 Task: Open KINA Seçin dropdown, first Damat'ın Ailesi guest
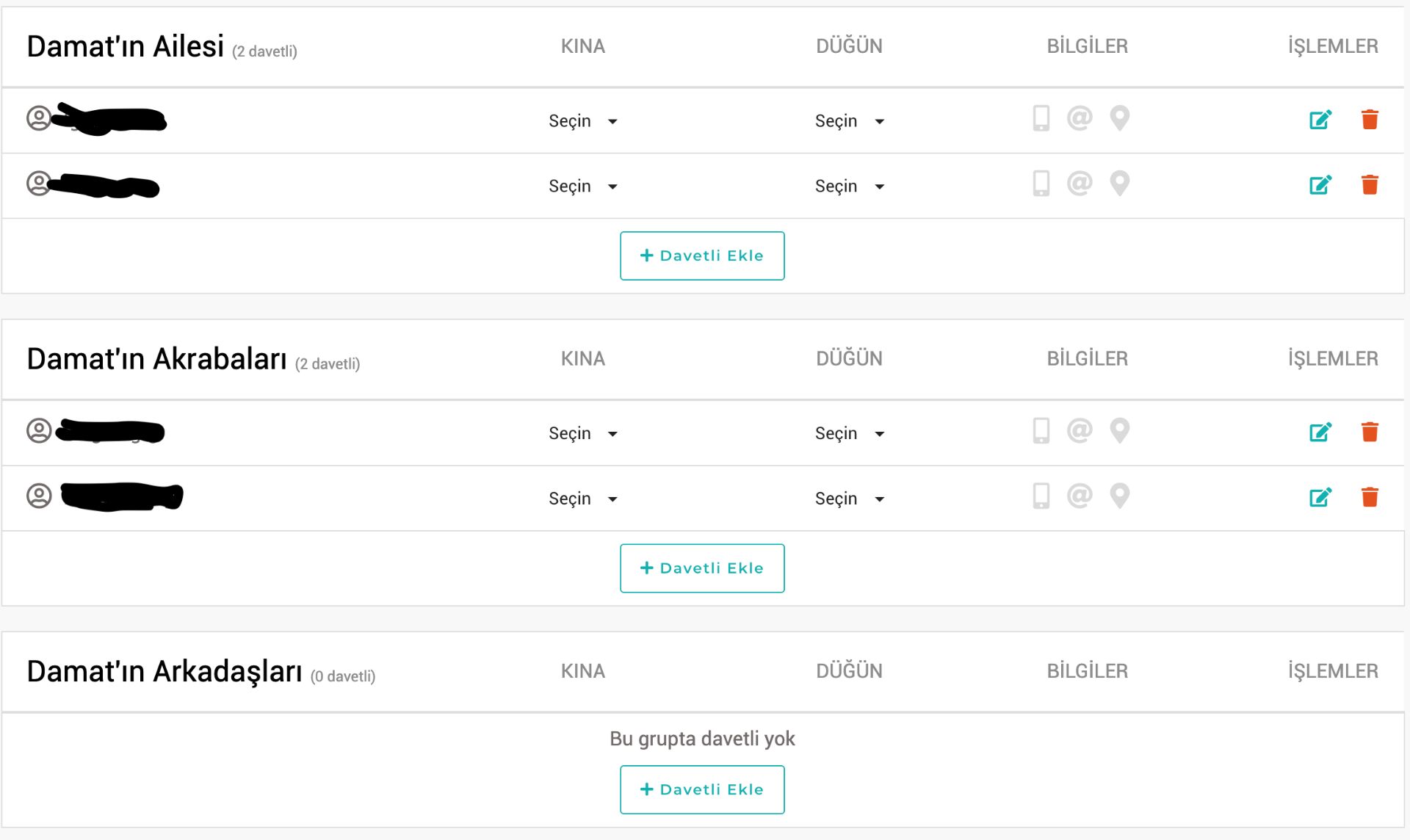[x=583, y=121]
